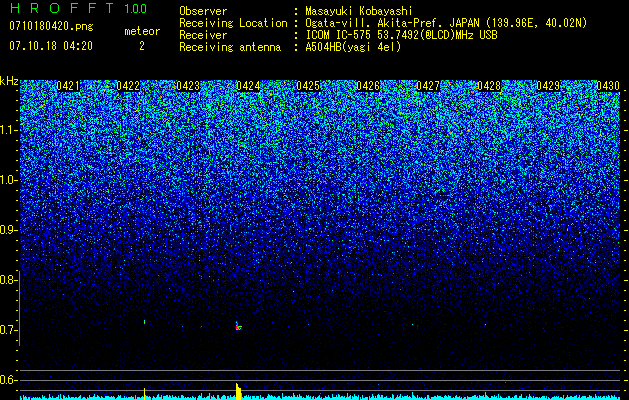Click the bright meteor echo near 0424
629x400 pixels.
[x=238, y=327]
